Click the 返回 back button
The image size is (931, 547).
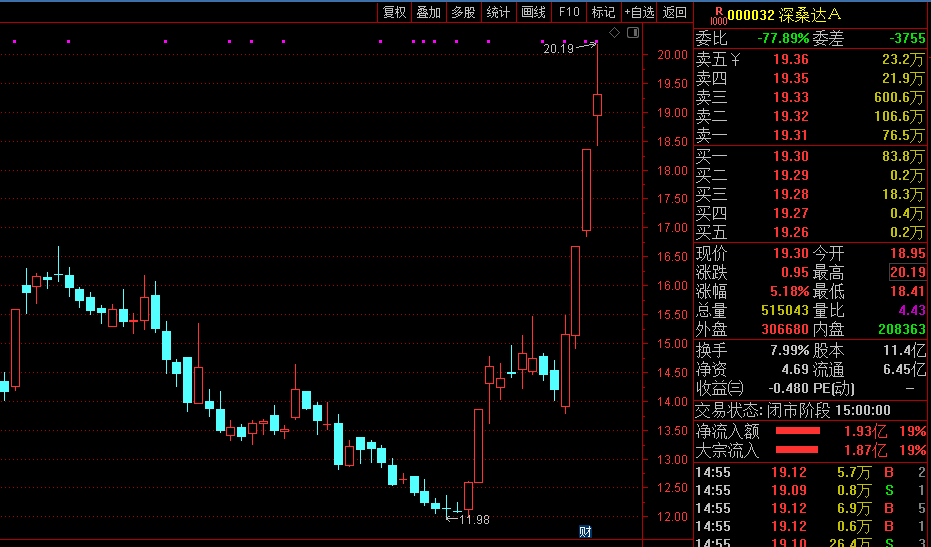coord(674,12)
